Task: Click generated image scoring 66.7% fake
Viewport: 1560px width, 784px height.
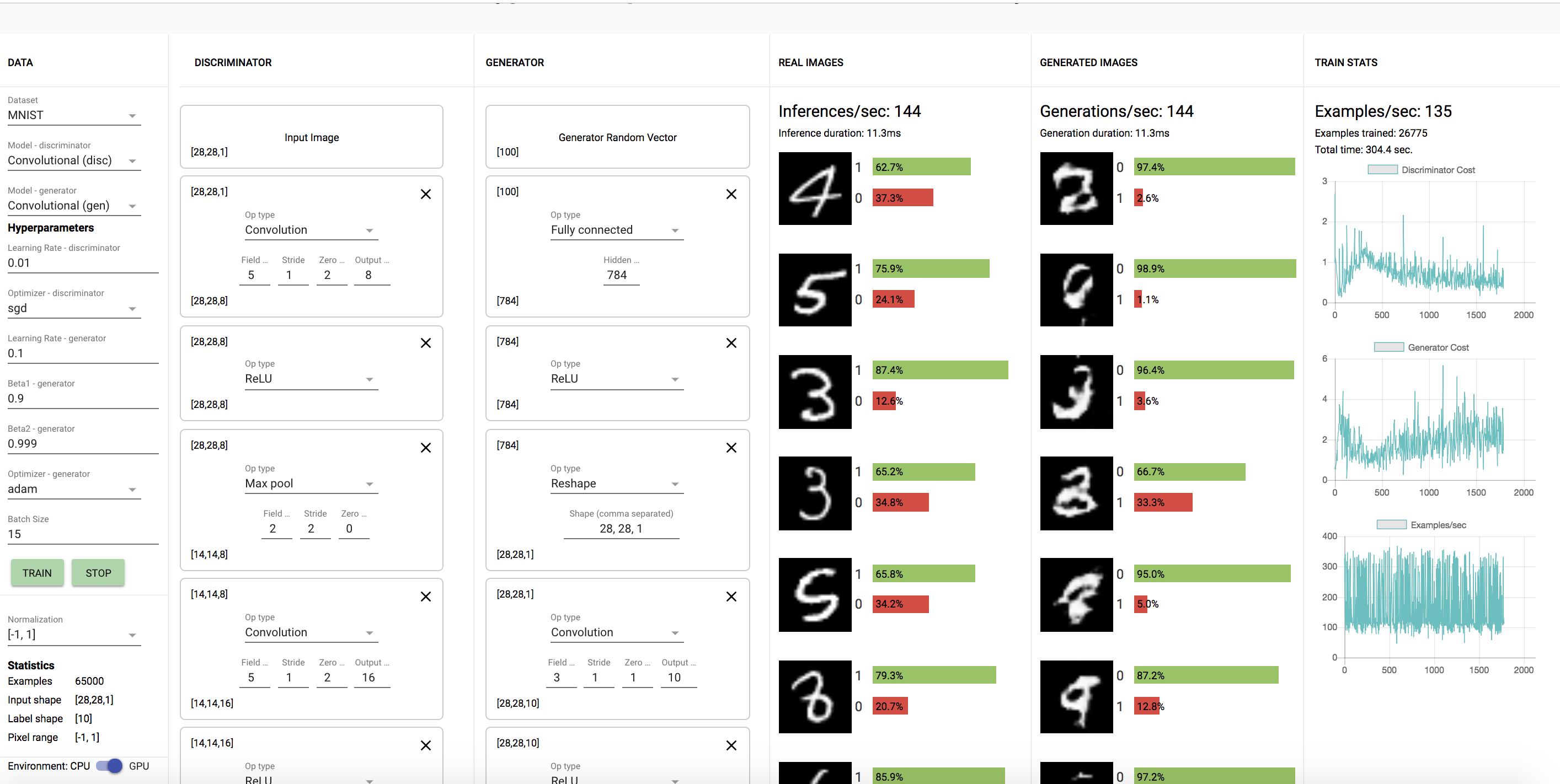Action: click(1076, 493)
